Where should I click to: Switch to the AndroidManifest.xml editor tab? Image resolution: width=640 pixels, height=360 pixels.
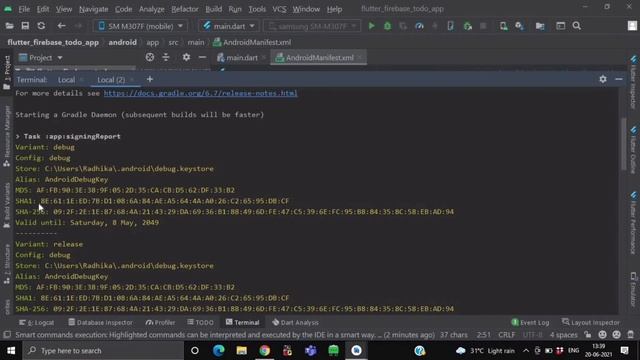(319, 58)
